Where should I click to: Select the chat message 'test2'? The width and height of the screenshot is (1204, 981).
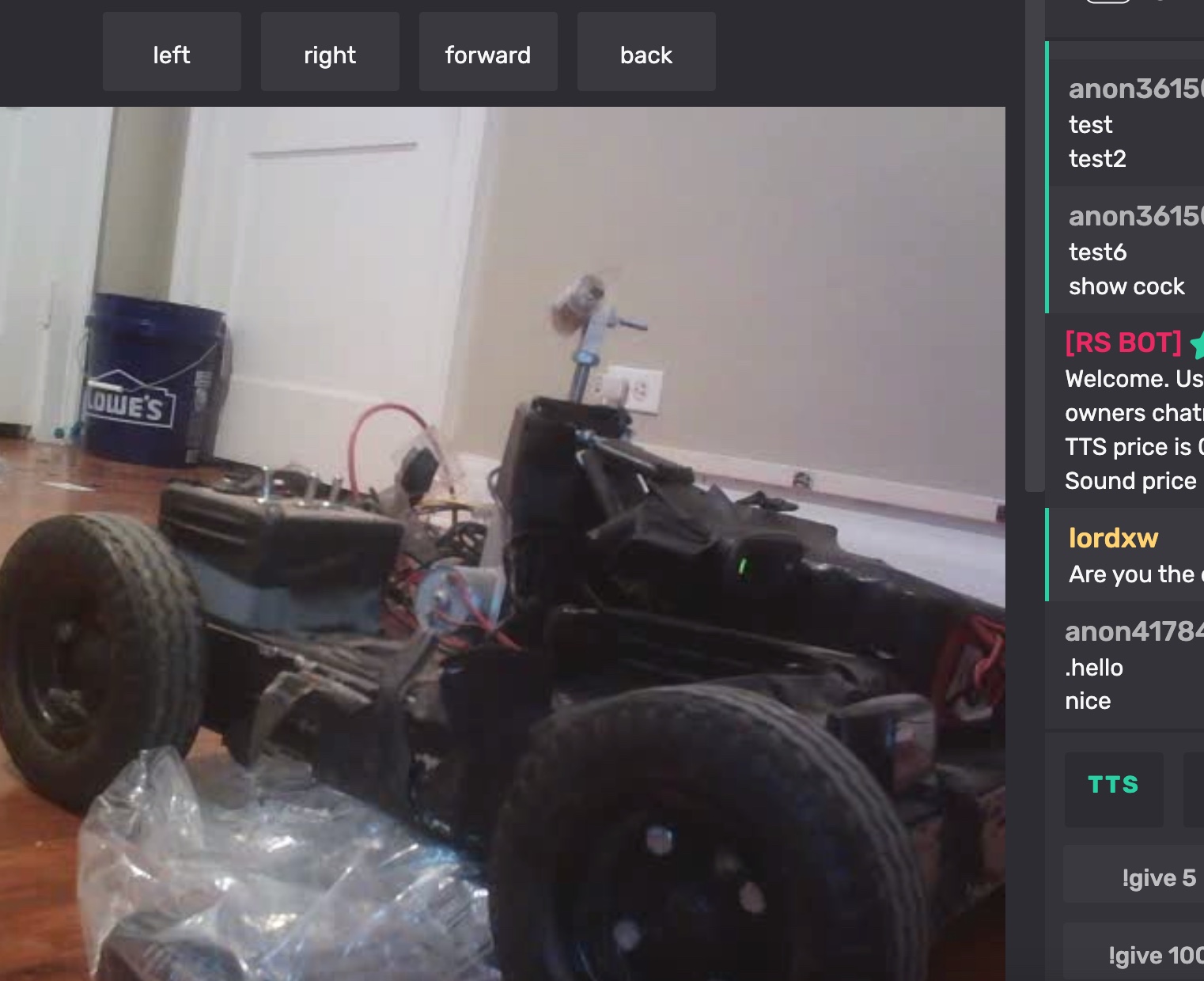pos(1097,159)
